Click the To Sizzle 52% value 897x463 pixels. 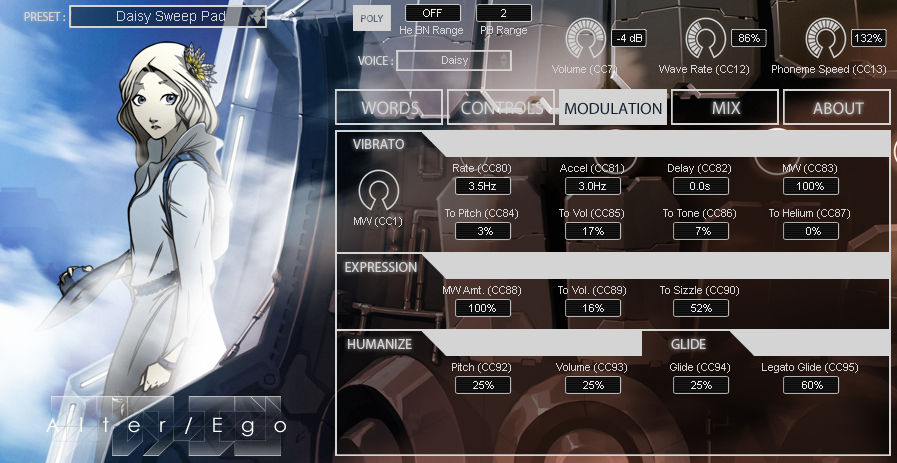click(701, 308)
